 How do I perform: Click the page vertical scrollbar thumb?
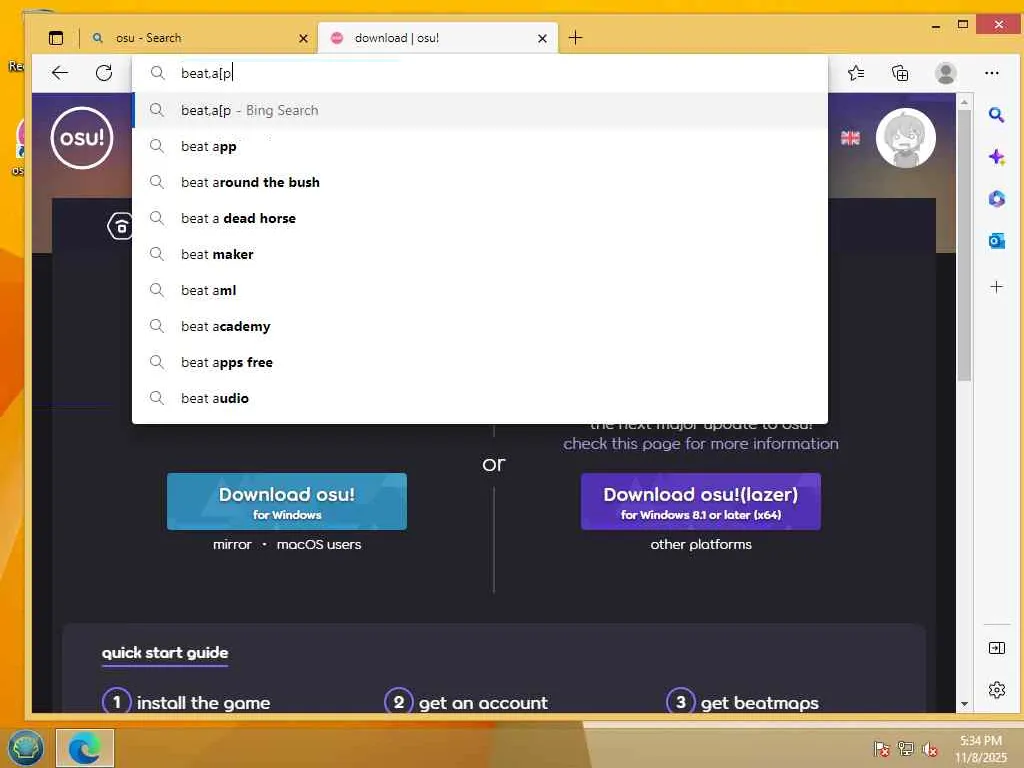(964, 246)
